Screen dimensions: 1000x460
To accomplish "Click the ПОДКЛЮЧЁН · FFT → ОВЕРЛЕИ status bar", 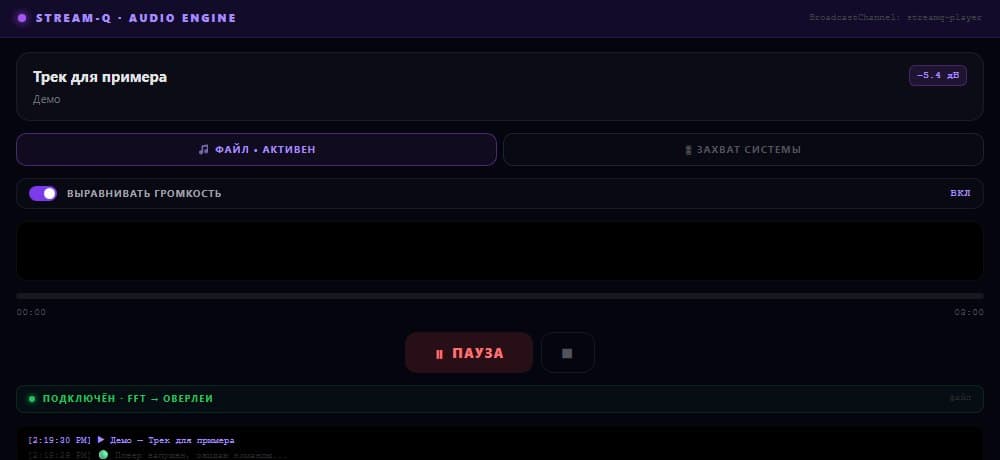I will (x=500, y=399).
